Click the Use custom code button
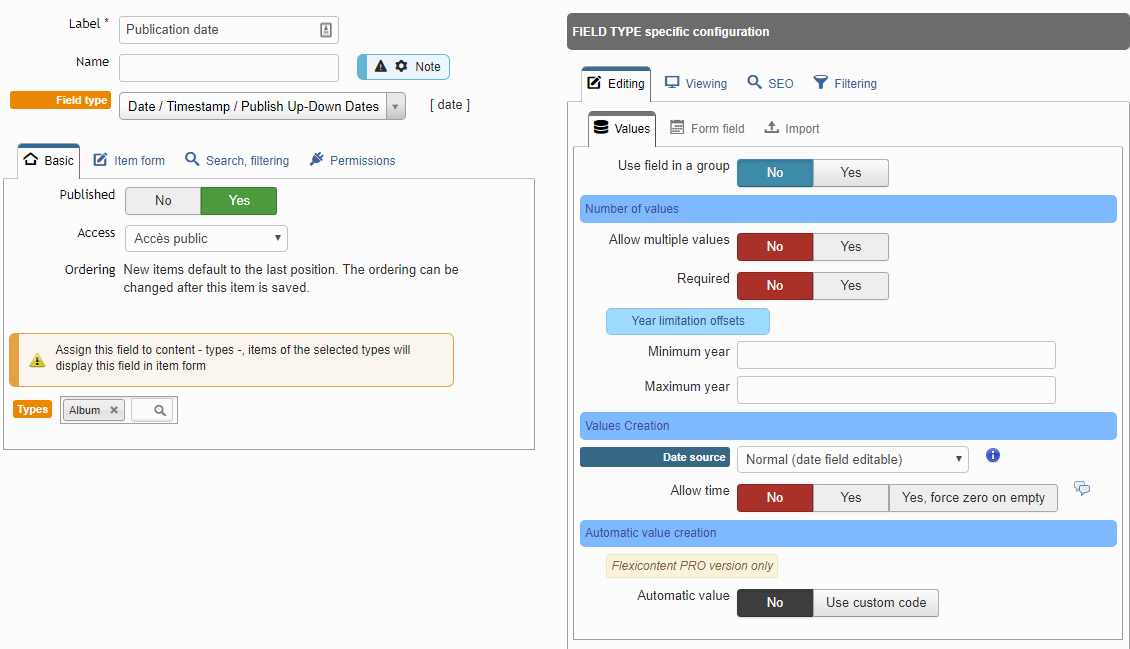 pyautogui.click(x=875, y=603)
